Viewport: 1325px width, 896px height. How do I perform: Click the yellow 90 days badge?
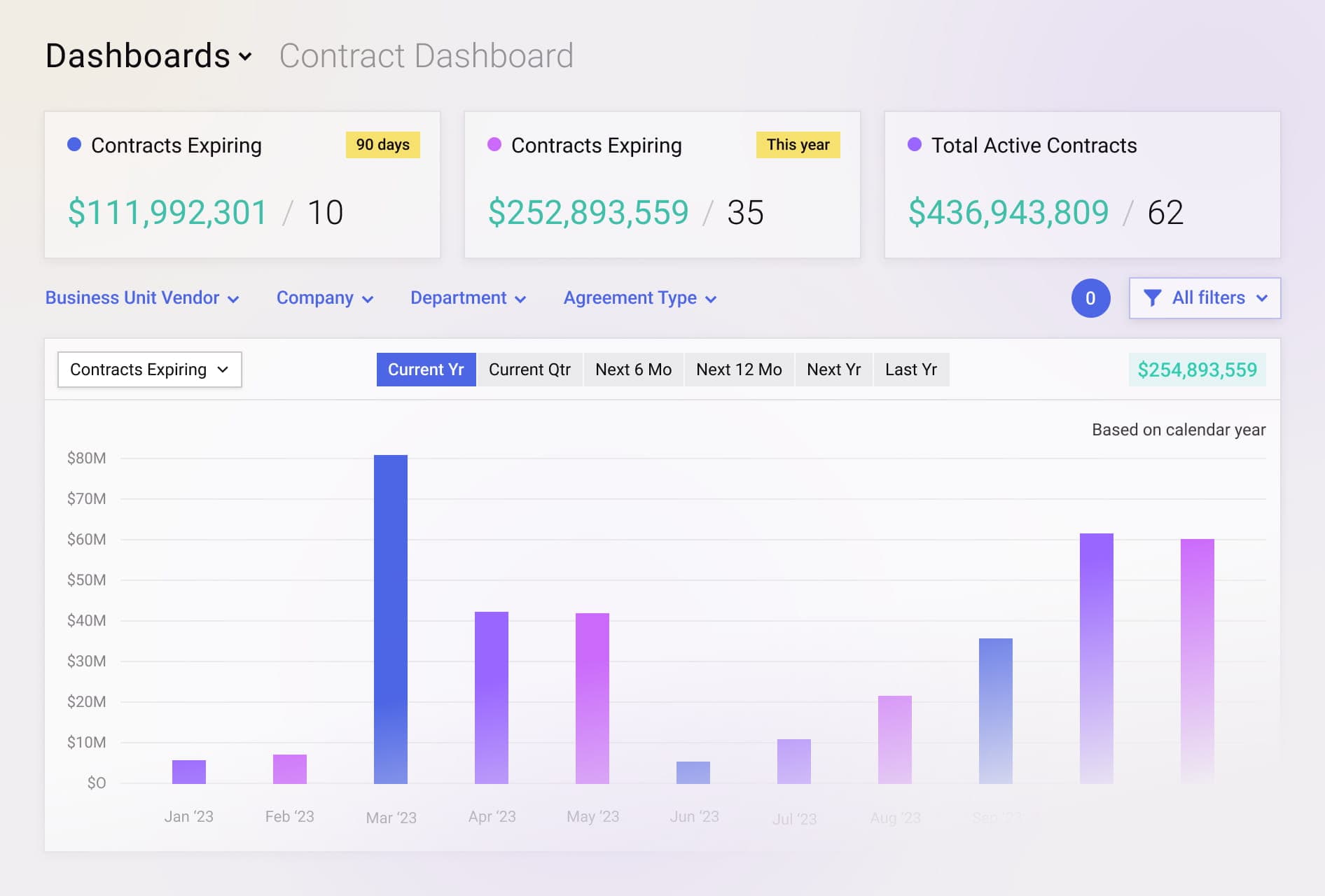pyautogui.click(x=382, y=145)
